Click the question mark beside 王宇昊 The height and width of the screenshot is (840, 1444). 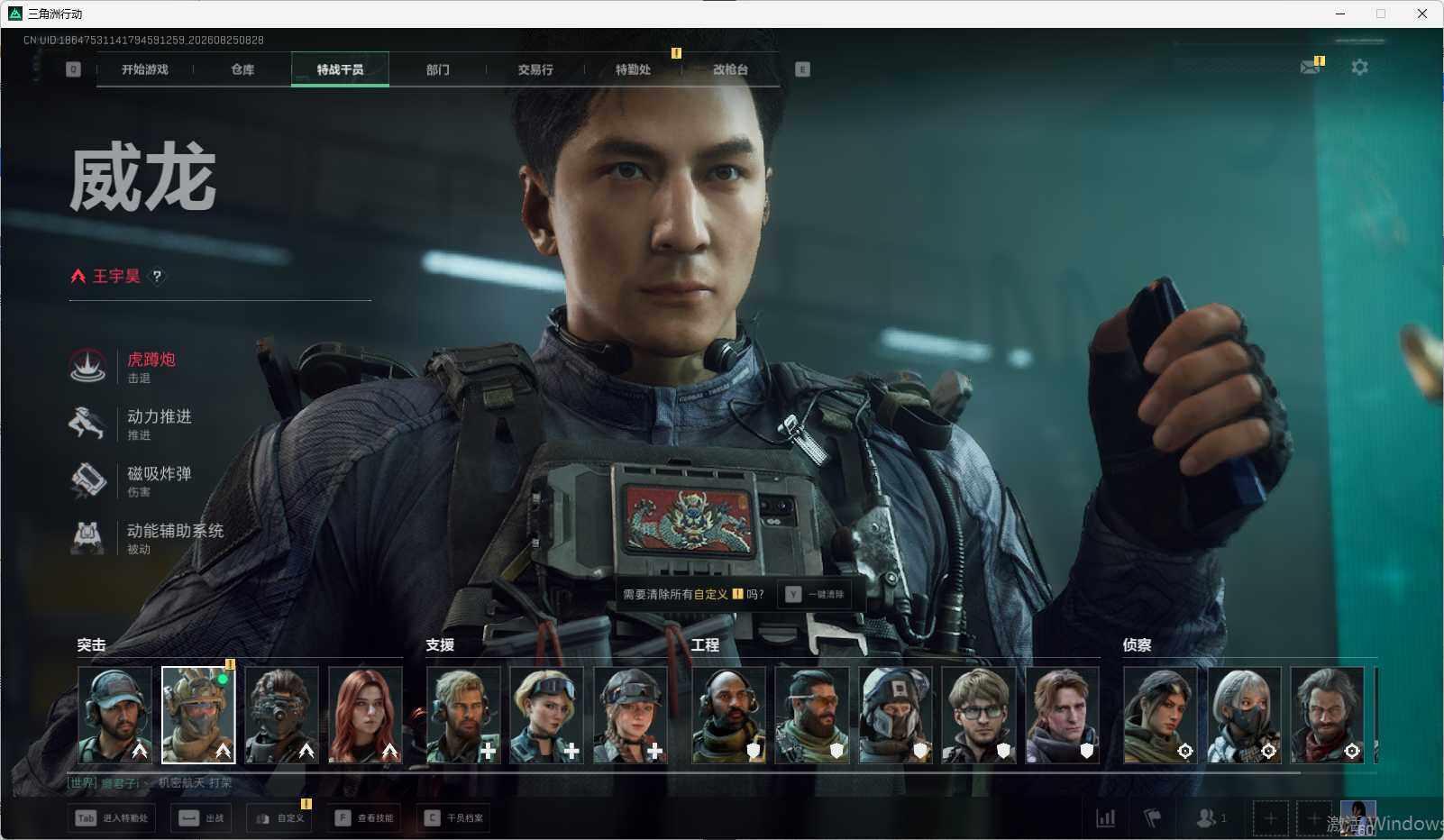coord(157,277)
